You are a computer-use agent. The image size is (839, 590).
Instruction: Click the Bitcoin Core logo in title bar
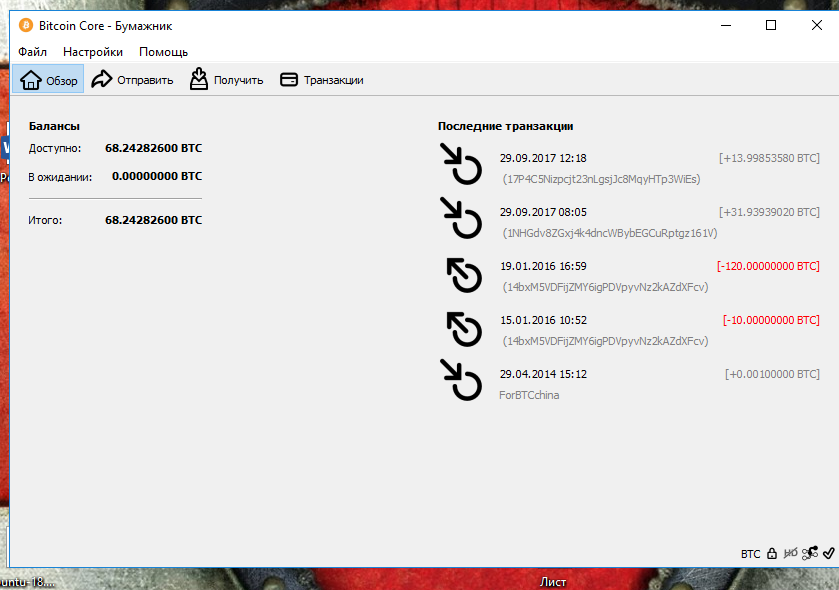[25, 25]
